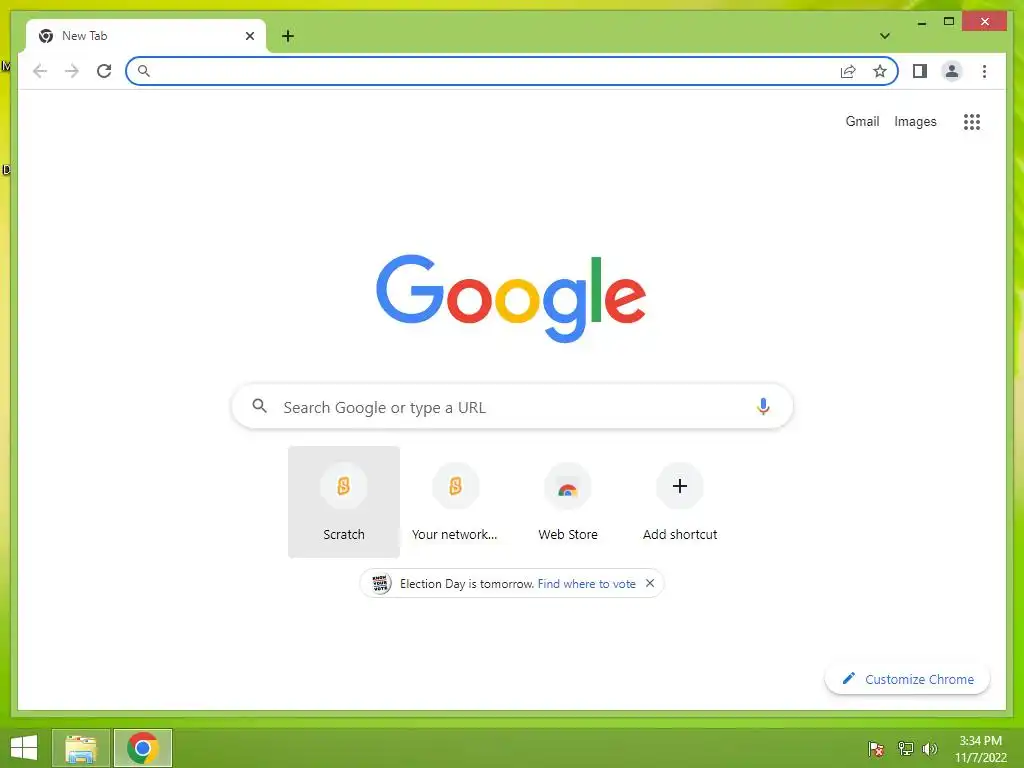Open a new tab with plus button

pyautogui.click(x=288, y=36)
